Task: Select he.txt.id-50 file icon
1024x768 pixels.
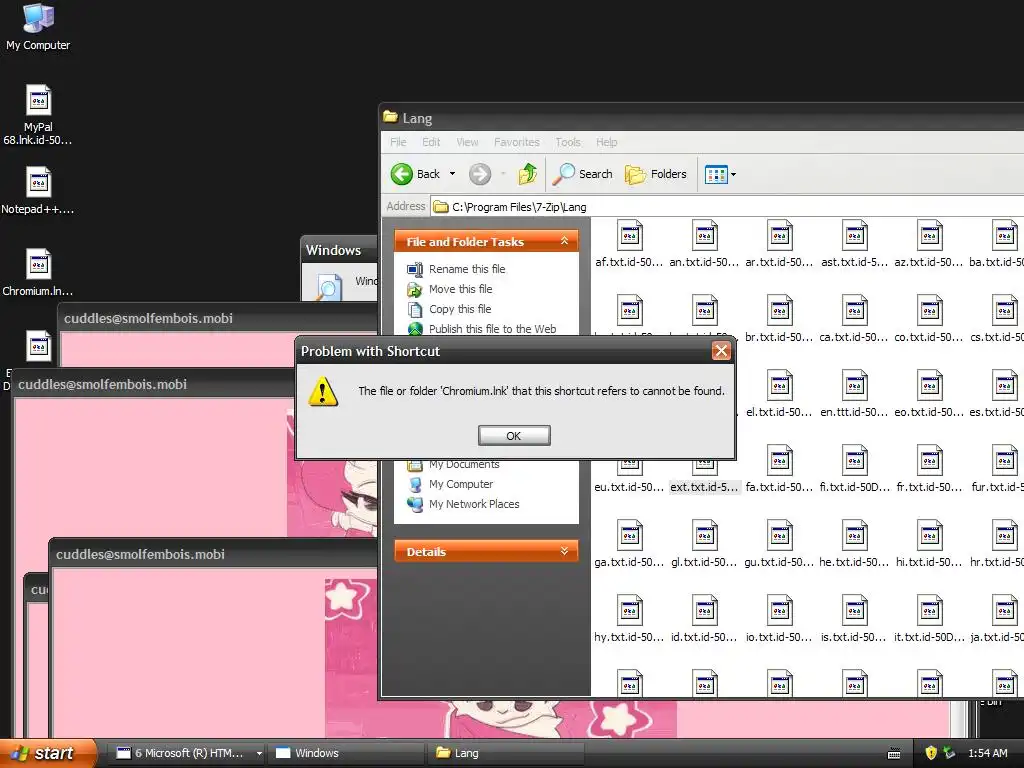Action: tap(855, 537)
